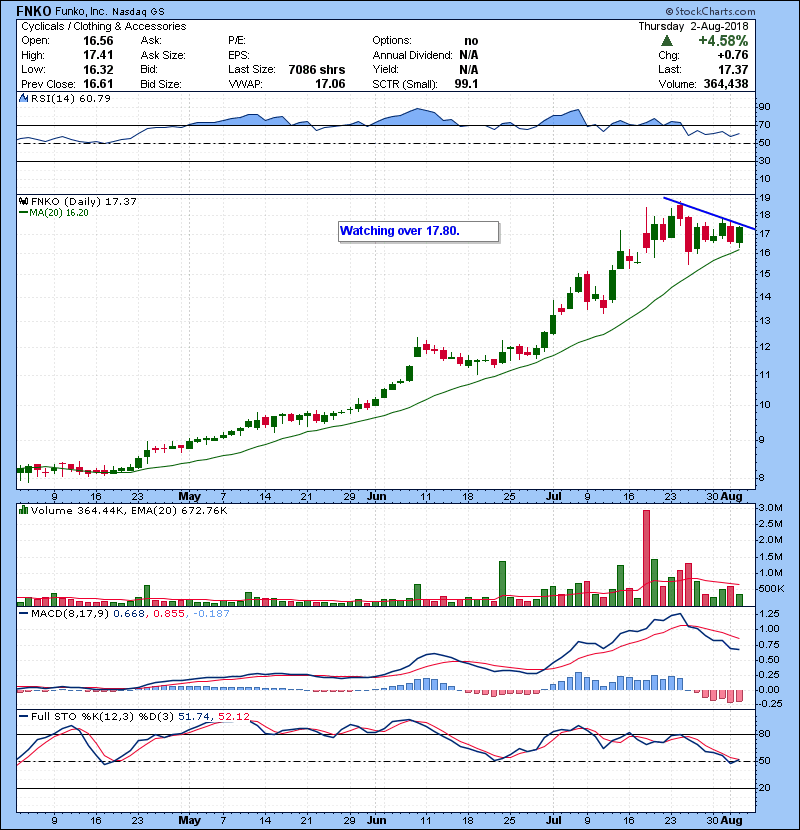This screenshot has height=830, width=800.
Task: Click the blue descending trendline on price chart
Action: 709,213
